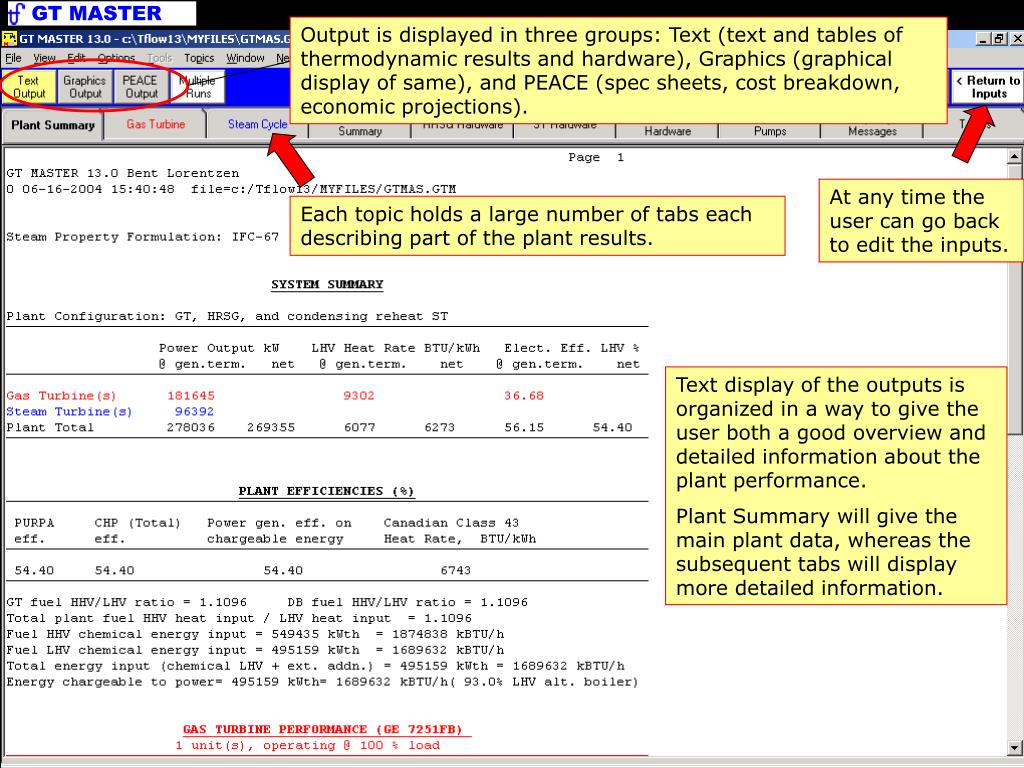Click the vertical scrollbar thumb
1024x768 pixels.
[x=1014, y=299]
